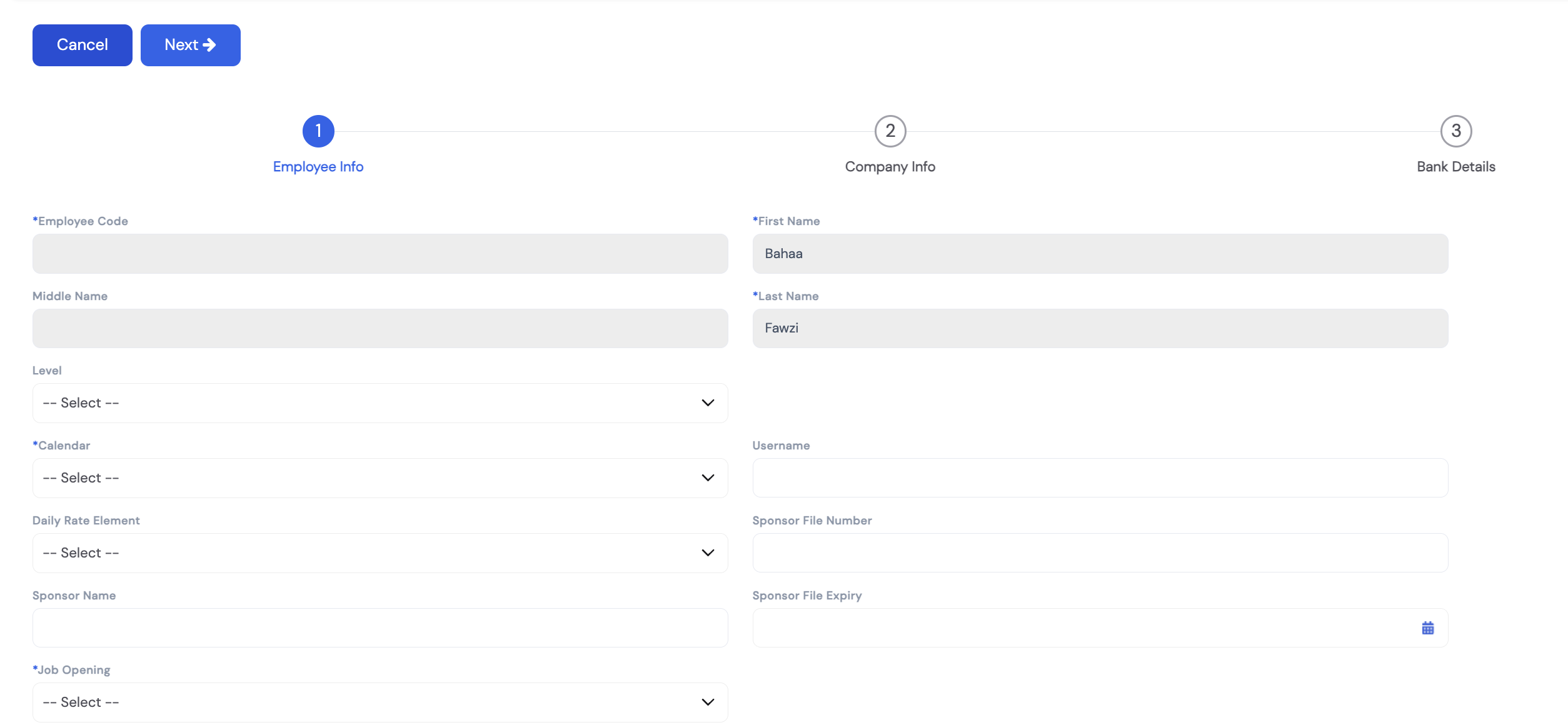Screen dimensions: 1568x725
Task: Focus the Sponsor Name input field
Action: point(380,628)
